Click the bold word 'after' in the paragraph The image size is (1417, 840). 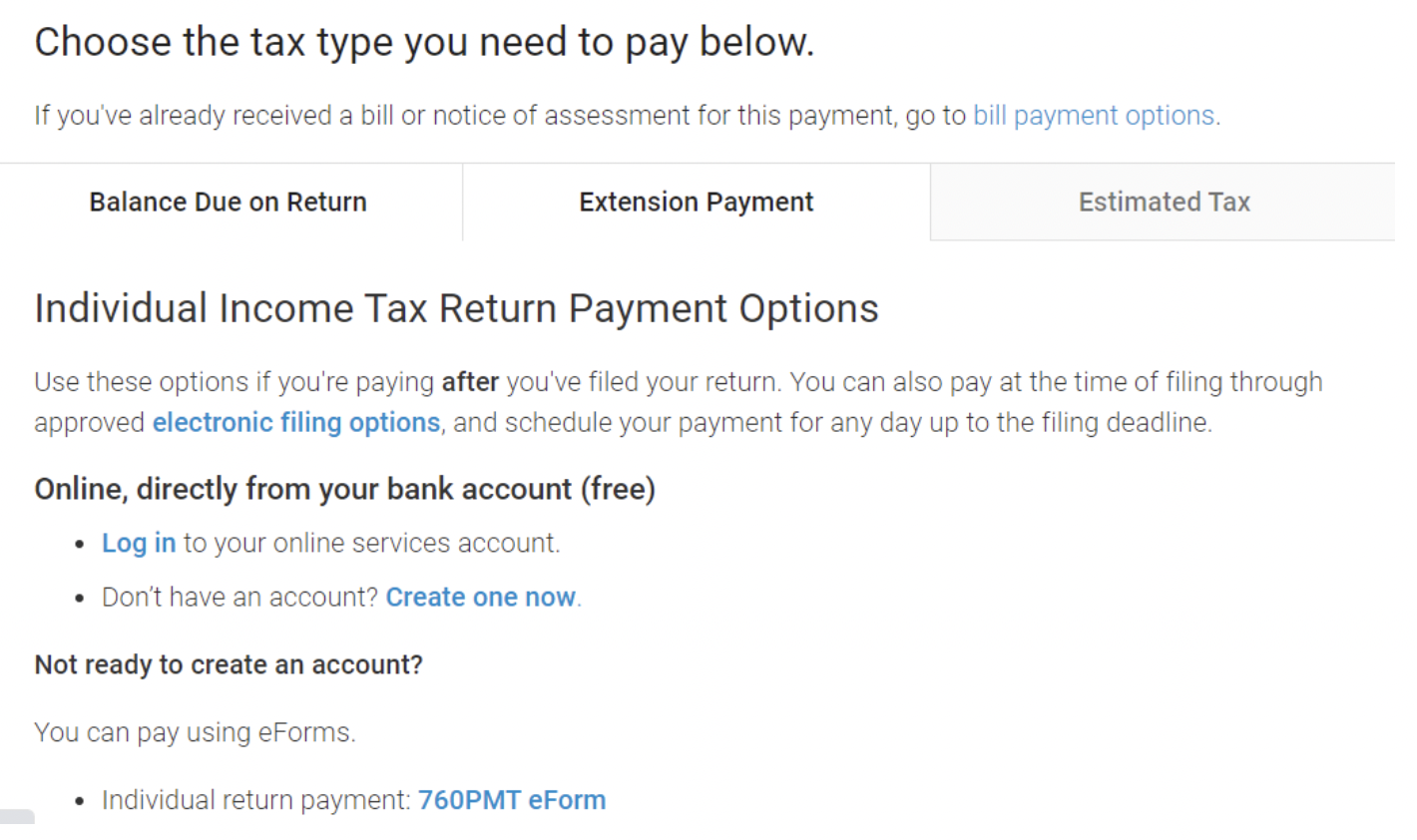coord(470,382)
